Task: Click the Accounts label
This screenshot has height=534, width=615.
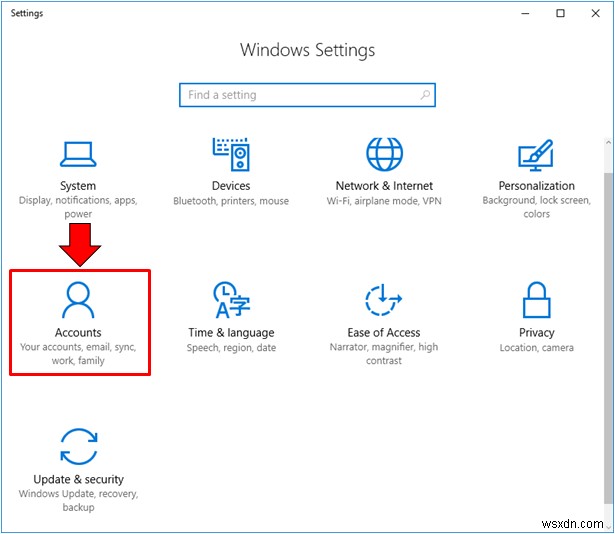Action: 78,332
